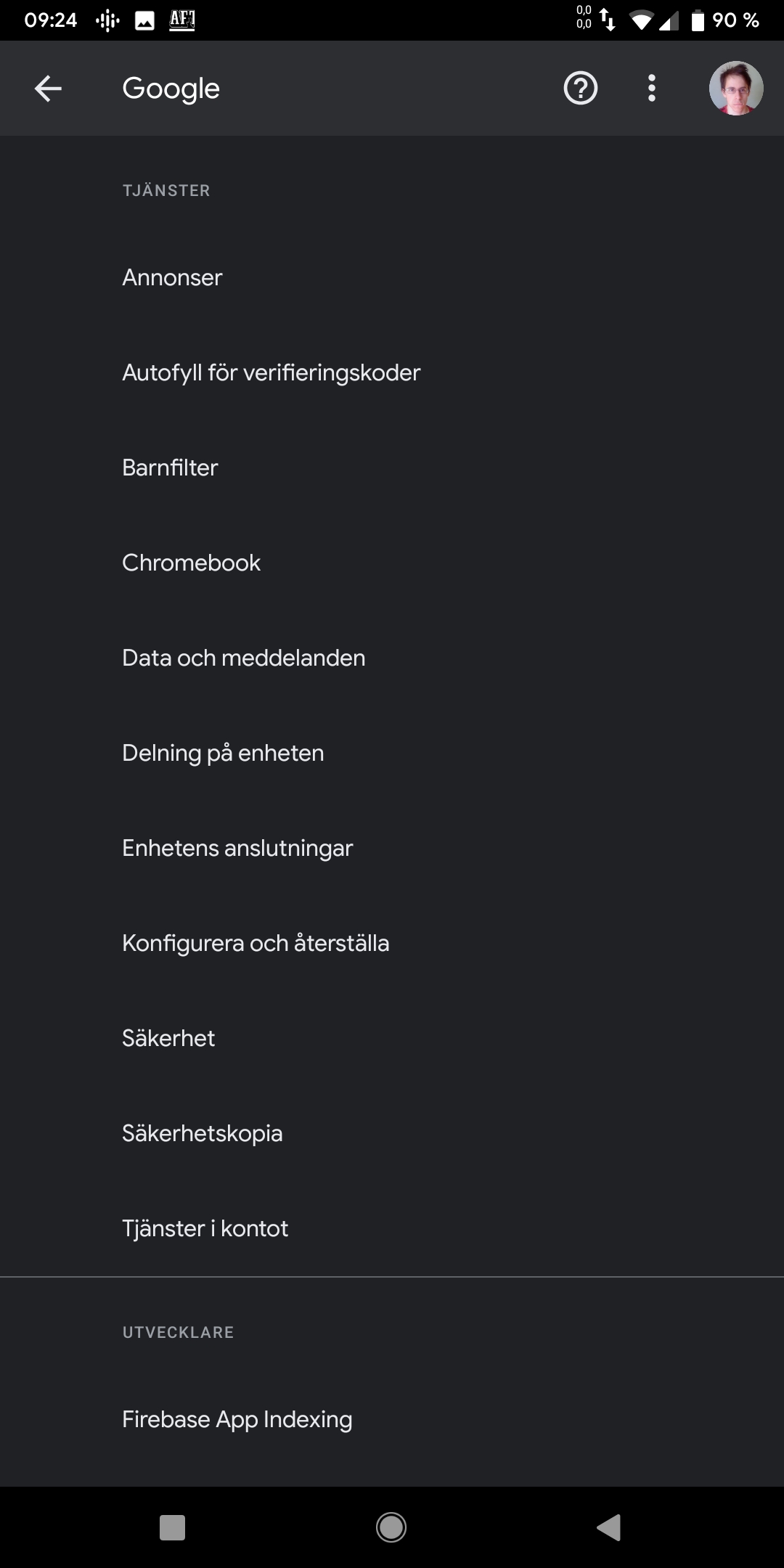Tap the back arrow in header

[x=48, y=89]
